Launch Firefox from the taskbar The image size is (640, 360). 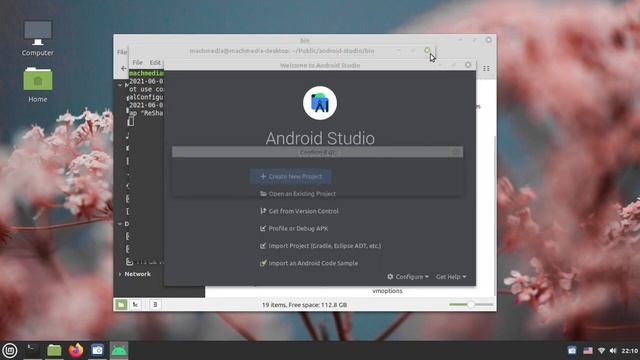tap(76, 350)
